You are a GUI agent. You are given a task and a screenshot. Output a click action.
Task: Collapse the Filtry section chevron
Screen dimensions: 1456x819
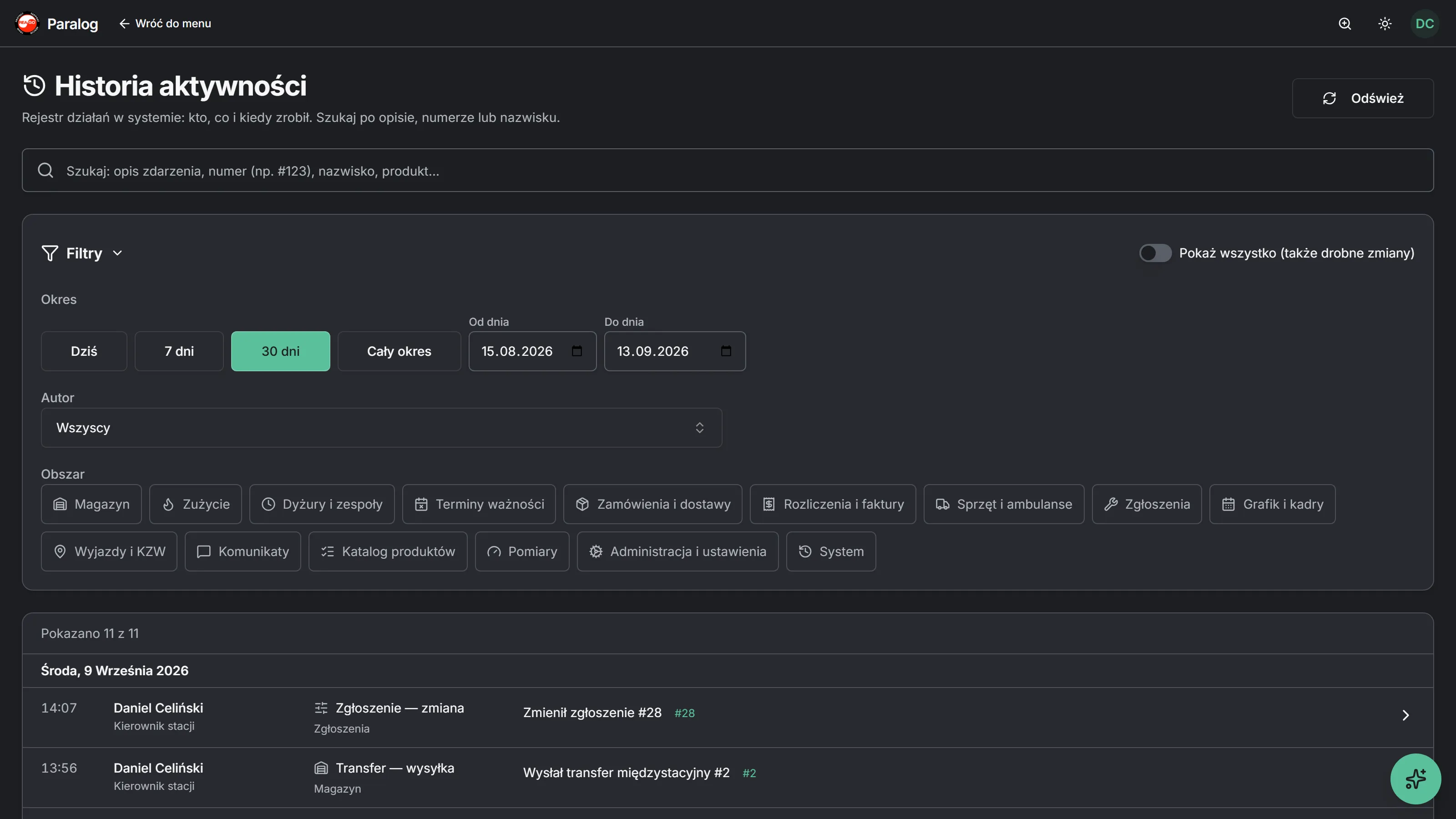click(x=117, y=253)
